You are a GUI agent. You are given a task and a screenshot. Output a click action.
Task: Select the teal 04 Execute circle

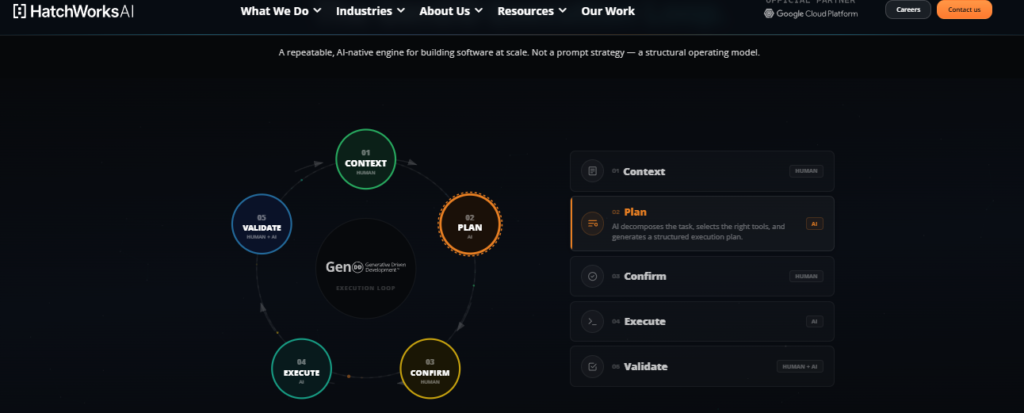pos(301,369)
